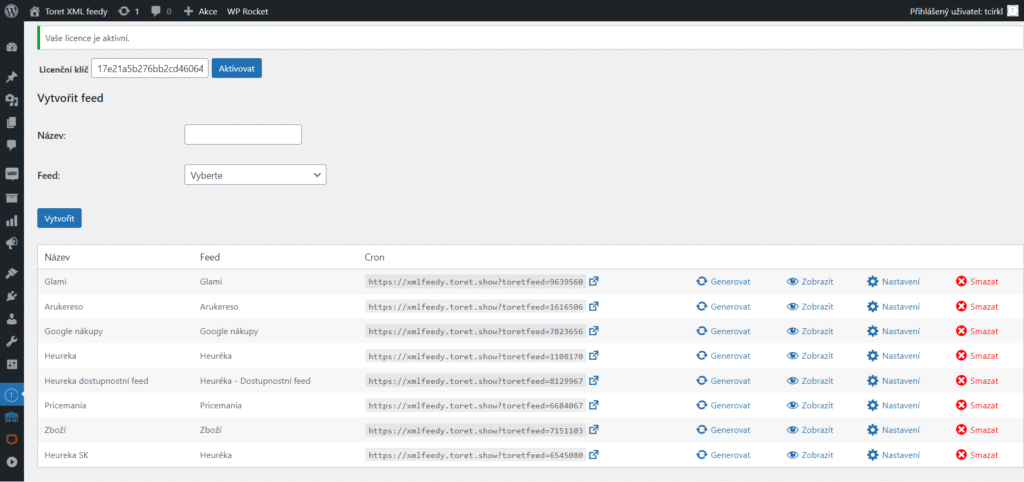Open 'Akce' new content menu
This screenshot has width=1024, height=482.
[200, 11]
